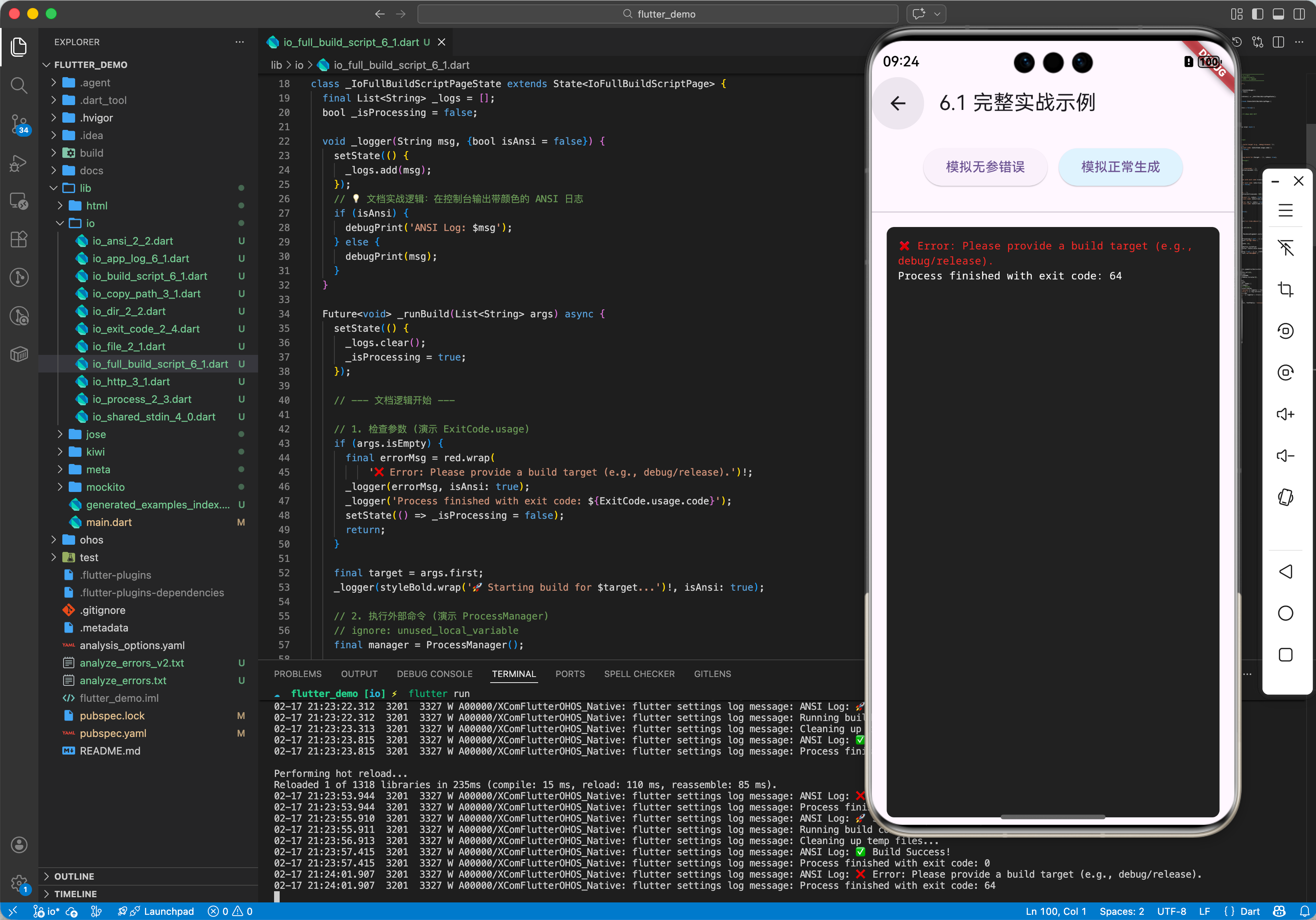
Task: Open the Extensions view
Action: [19, 239]
